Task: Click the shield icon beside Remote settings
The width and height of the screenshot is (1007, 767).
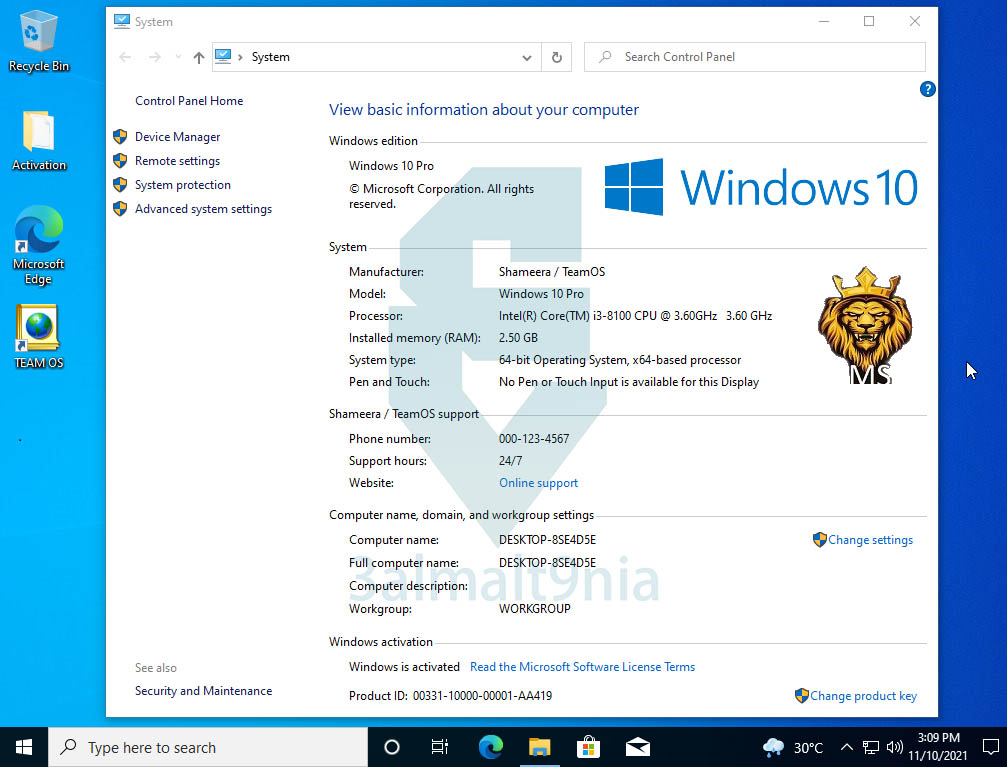Action: [x=120, y=161]
